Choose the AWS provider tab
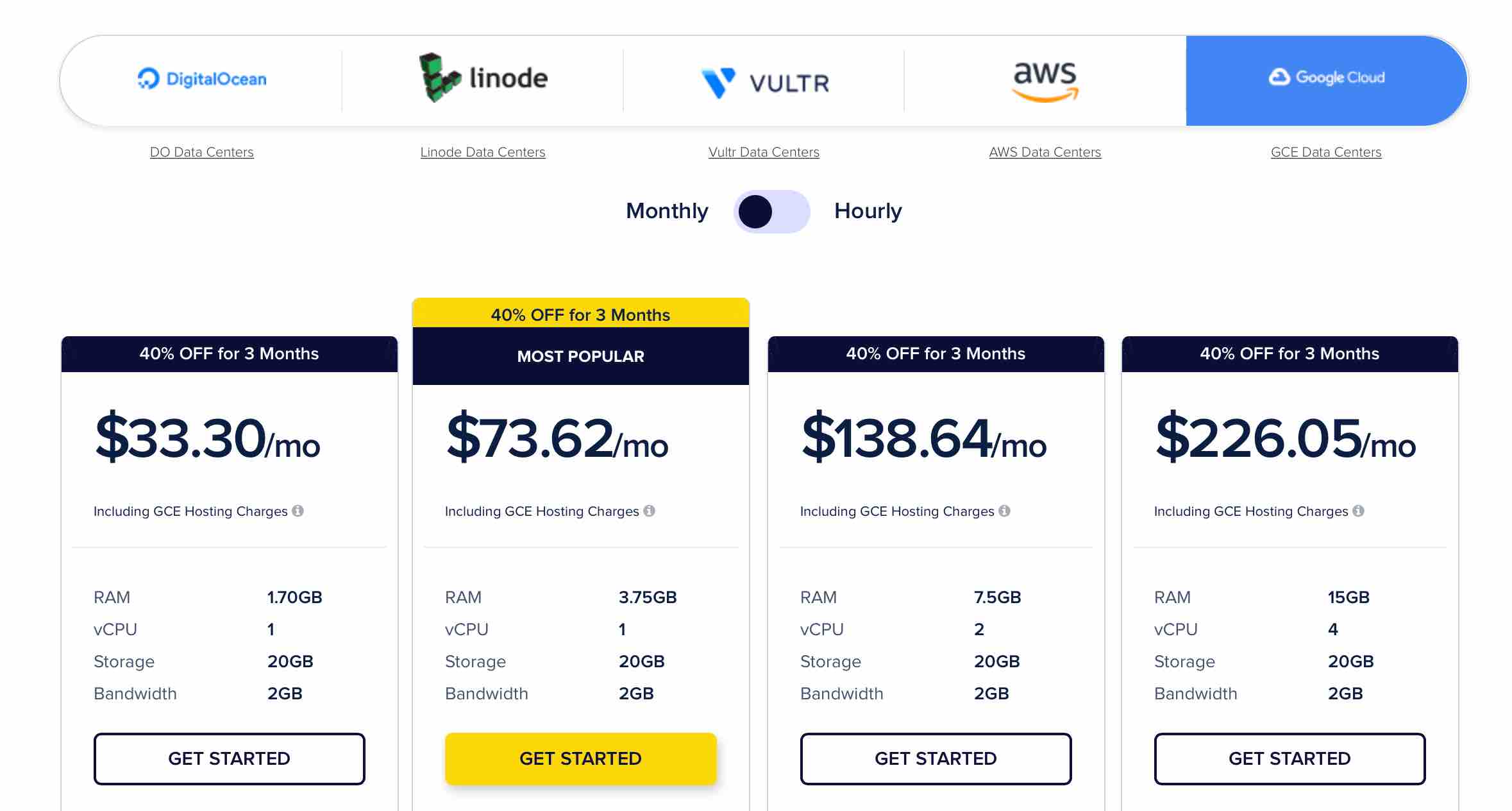This screenshot has width=1512, height=811. (x=1045, y=80)
